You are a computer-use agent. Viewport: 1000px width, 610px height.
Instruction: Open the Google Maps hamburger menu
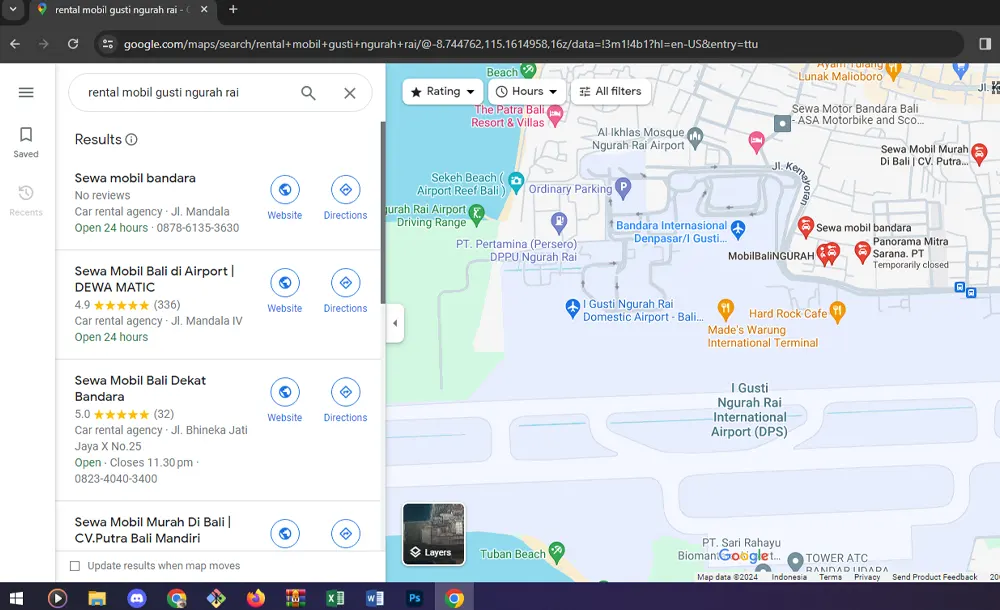pyautogui.click(x=26, y=93)
